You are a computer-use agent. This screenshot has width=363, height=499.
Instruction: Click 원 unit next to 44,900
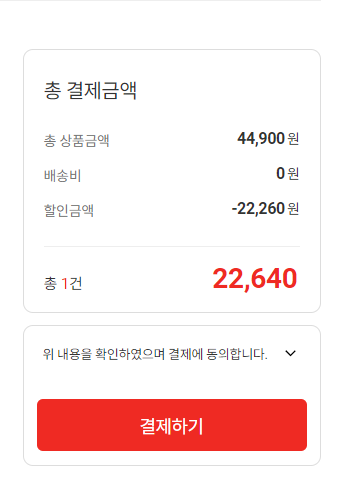293,139
